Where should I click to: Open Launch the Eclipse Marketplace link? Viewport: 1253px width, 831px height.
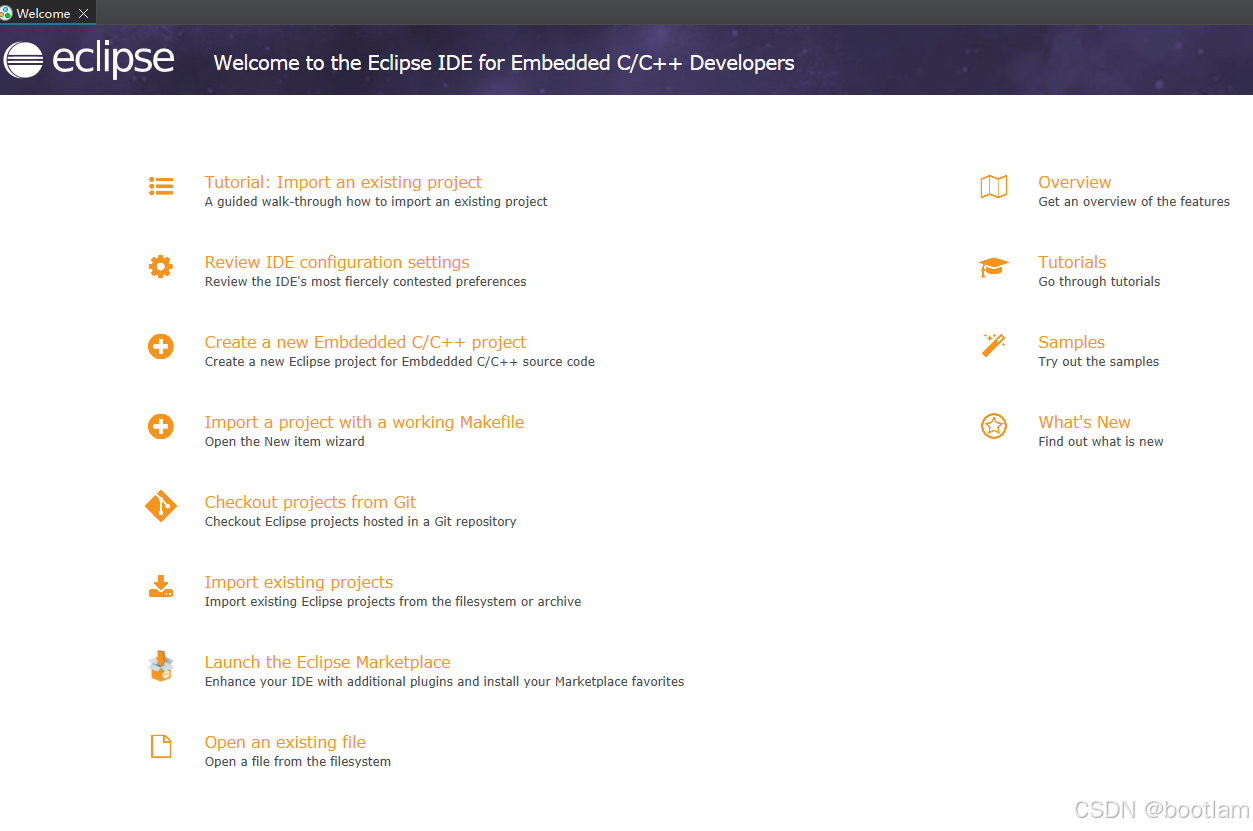(328, 662)
